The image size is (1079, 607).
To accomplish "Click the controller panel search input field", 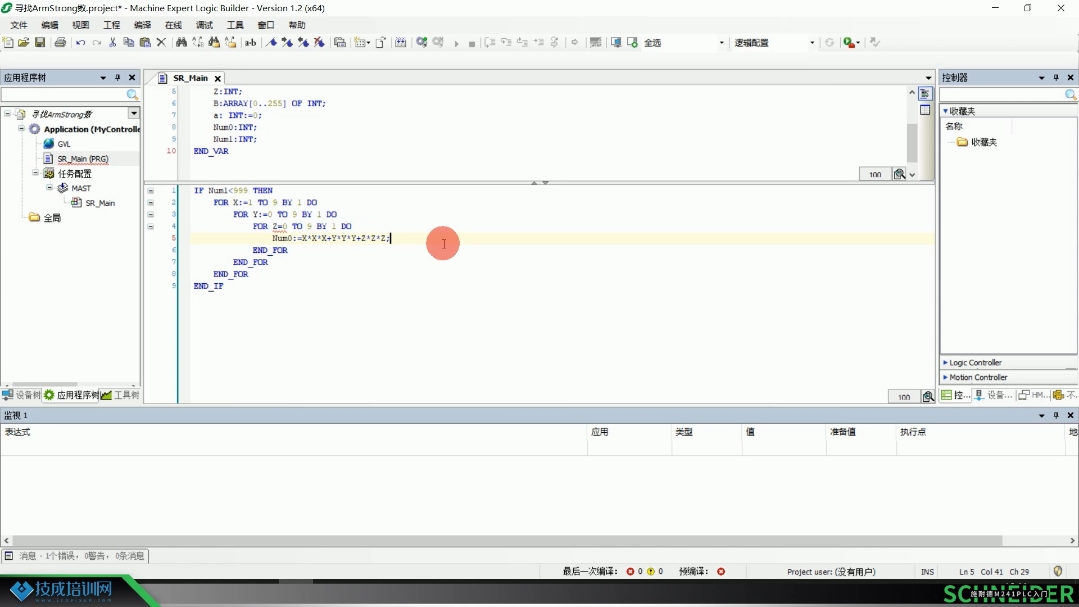I will [x=1003, y=95].
